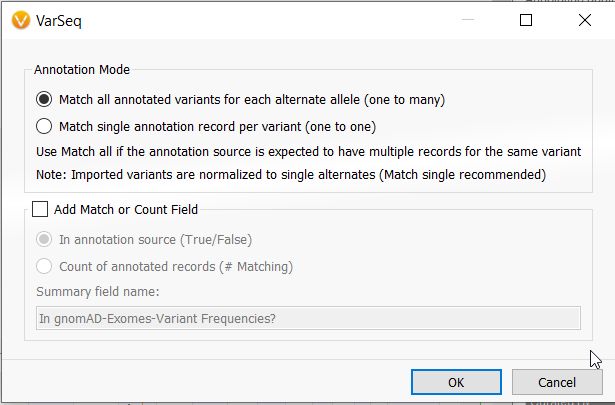Click the '(one to many)' option label text

[404, 100]
